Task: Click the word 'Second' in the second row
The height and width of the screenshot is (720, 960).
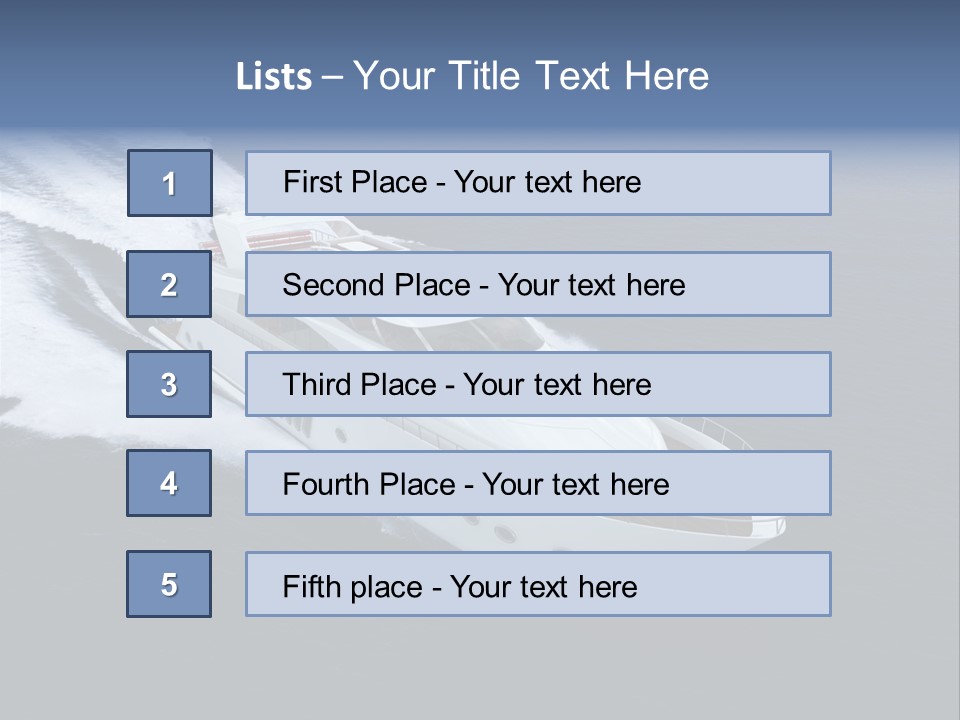Action: [334, 285]
